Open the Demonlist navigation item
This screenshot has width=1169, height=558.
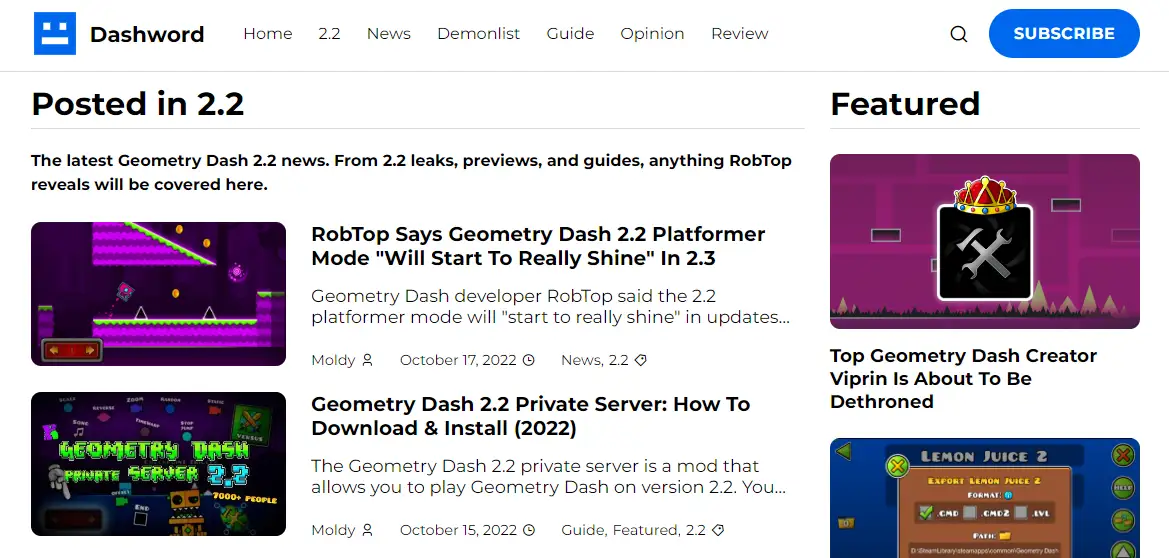click(x=479, y=34)
